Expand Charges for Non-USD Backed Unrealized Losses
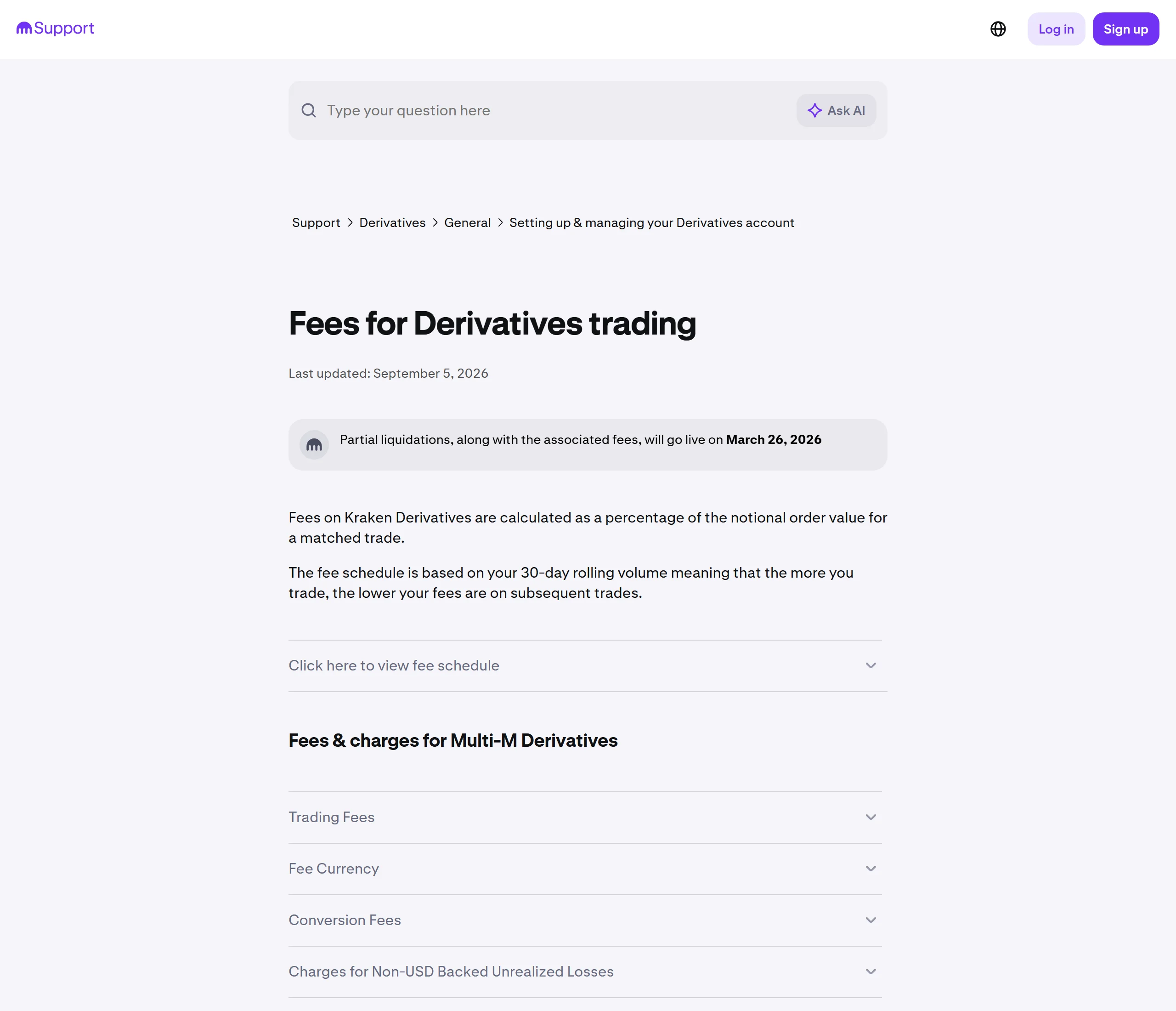 click(585, 971)
